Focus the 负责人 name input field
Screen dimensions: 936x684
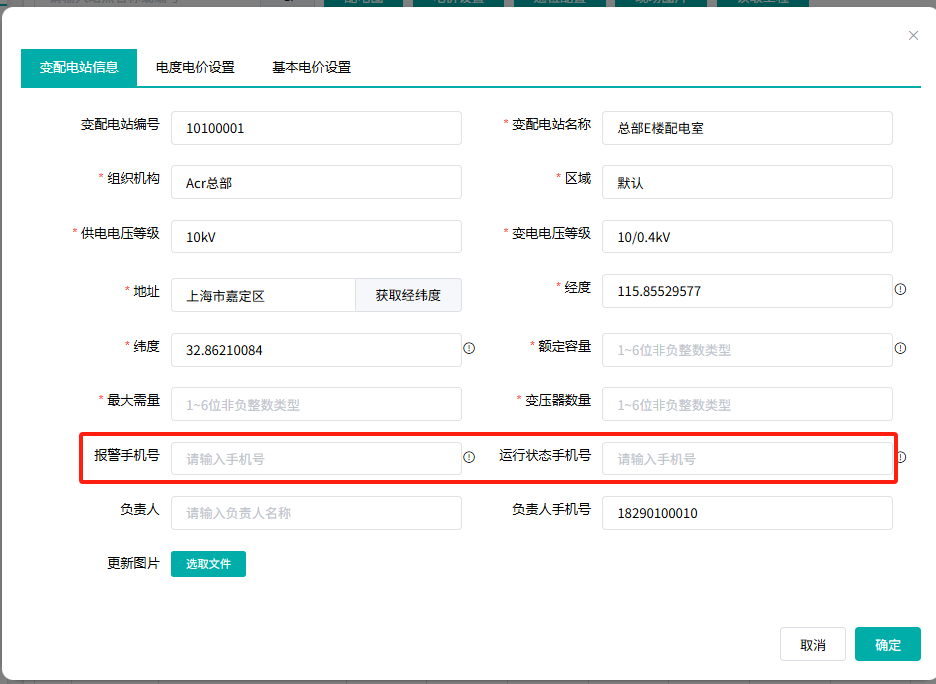click(316, 513)
